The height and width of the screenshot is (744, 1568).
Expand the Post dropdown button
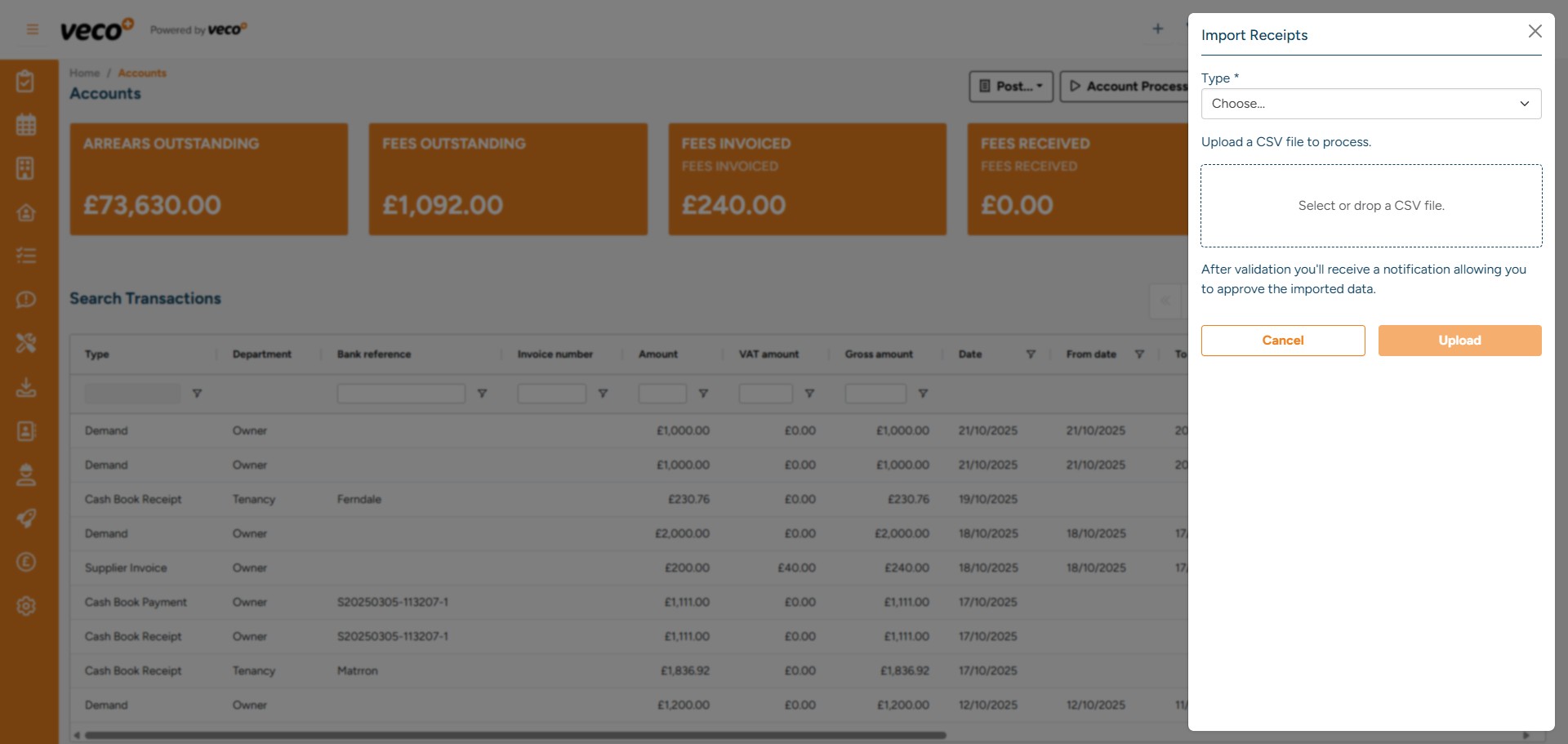click(x=1011, y=87)
